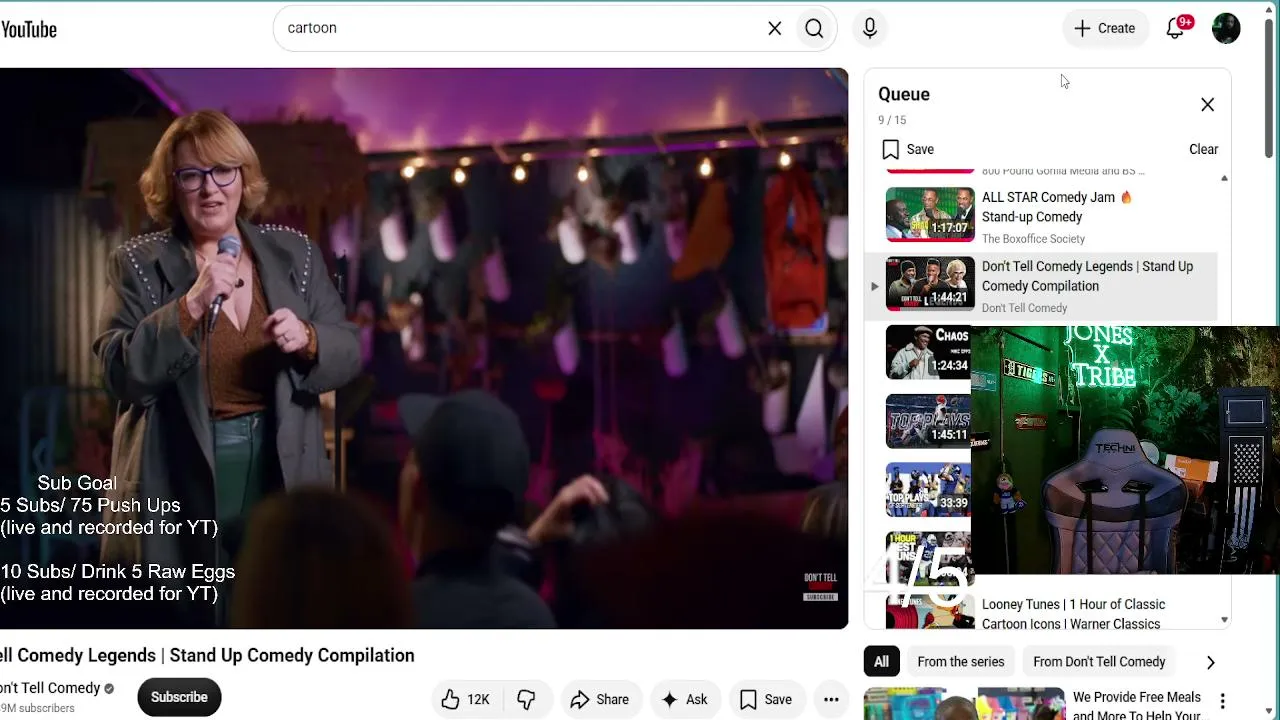Viewport: 1280px width, 720px height.
Task: Select From the series chip
Action: click(x=961, y=661)
